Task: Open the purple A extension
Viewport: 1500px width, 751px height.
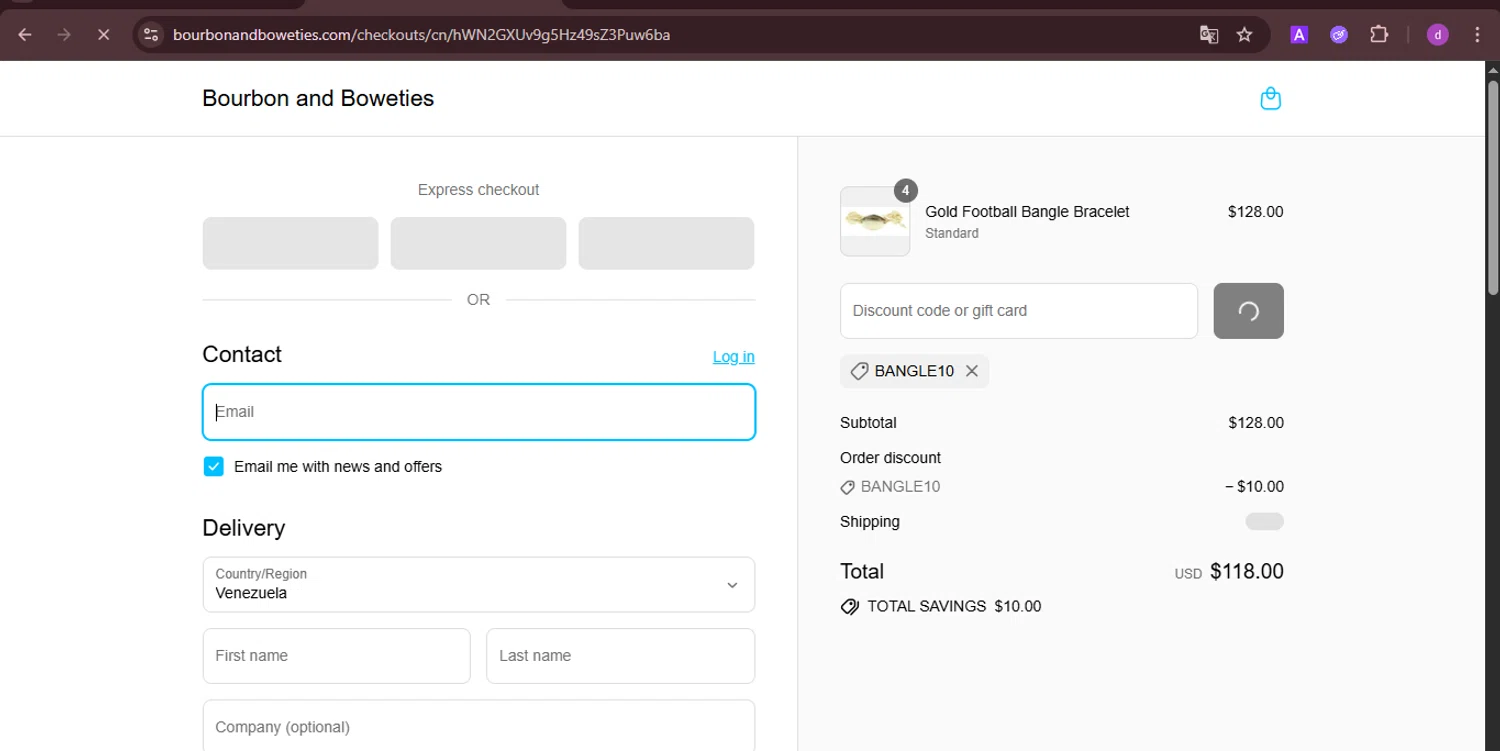Action: coord(1299,35)
